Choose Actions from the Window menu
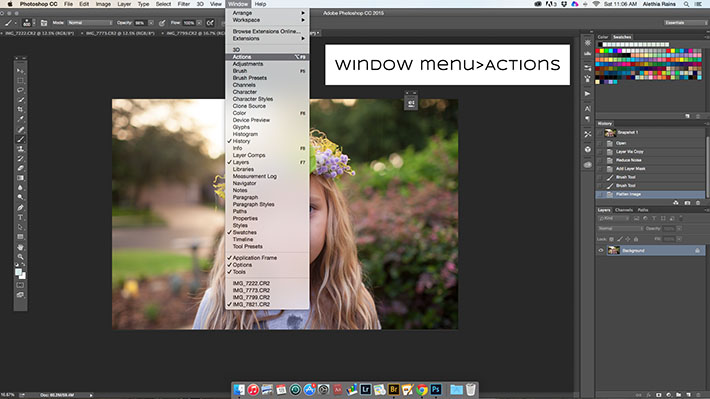The image size is (710, 399). [267, 57]
